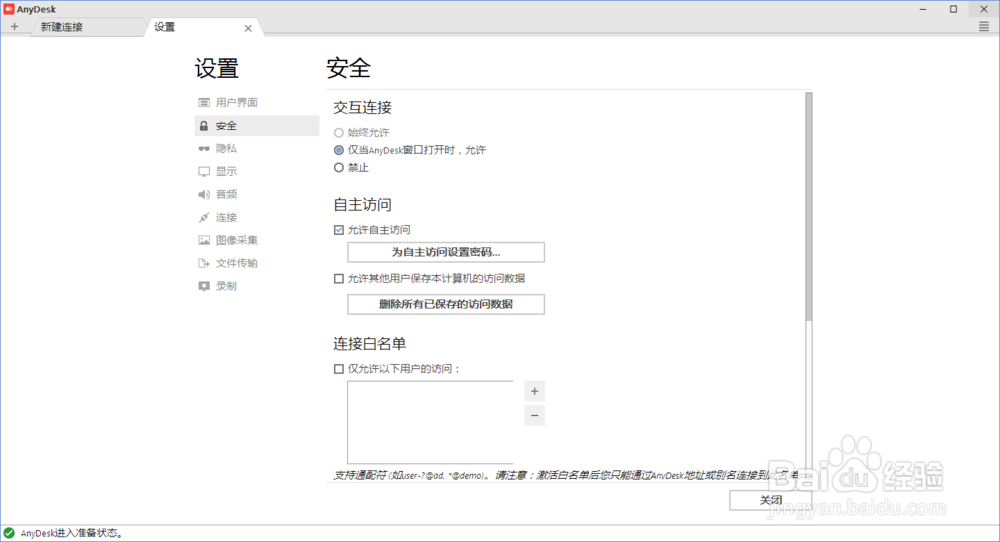Remove whitelist entry with minus button
Viewport: 1000px width, 542px height.
click(x=534, y=416)
